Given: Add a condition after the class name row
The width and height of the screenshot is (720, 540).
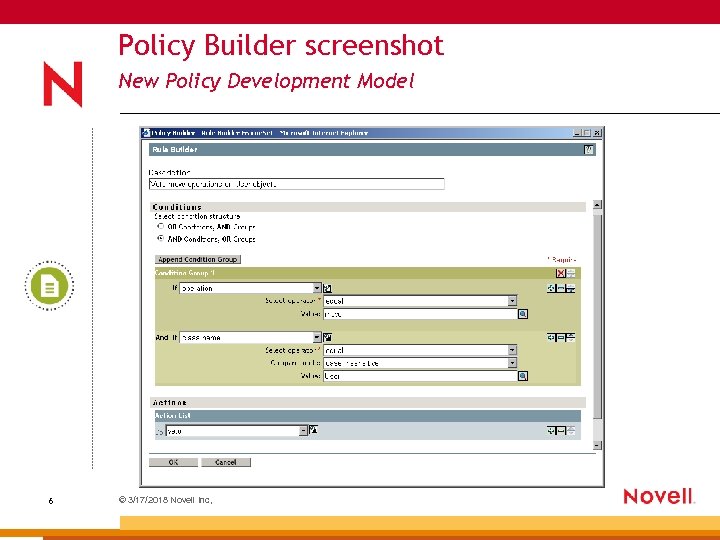Looking at the screenshot, I should 551,338.
